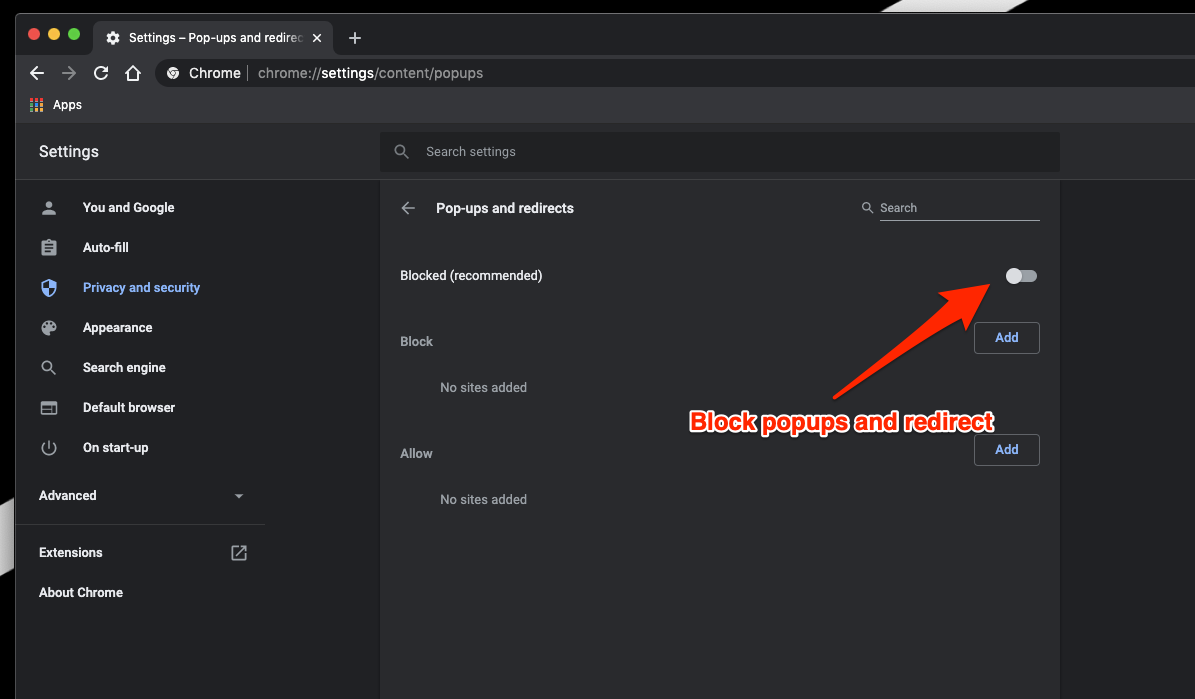Click the browser back arrow button
This screenshot has width=1195, height=699.
tap(37, 73)
